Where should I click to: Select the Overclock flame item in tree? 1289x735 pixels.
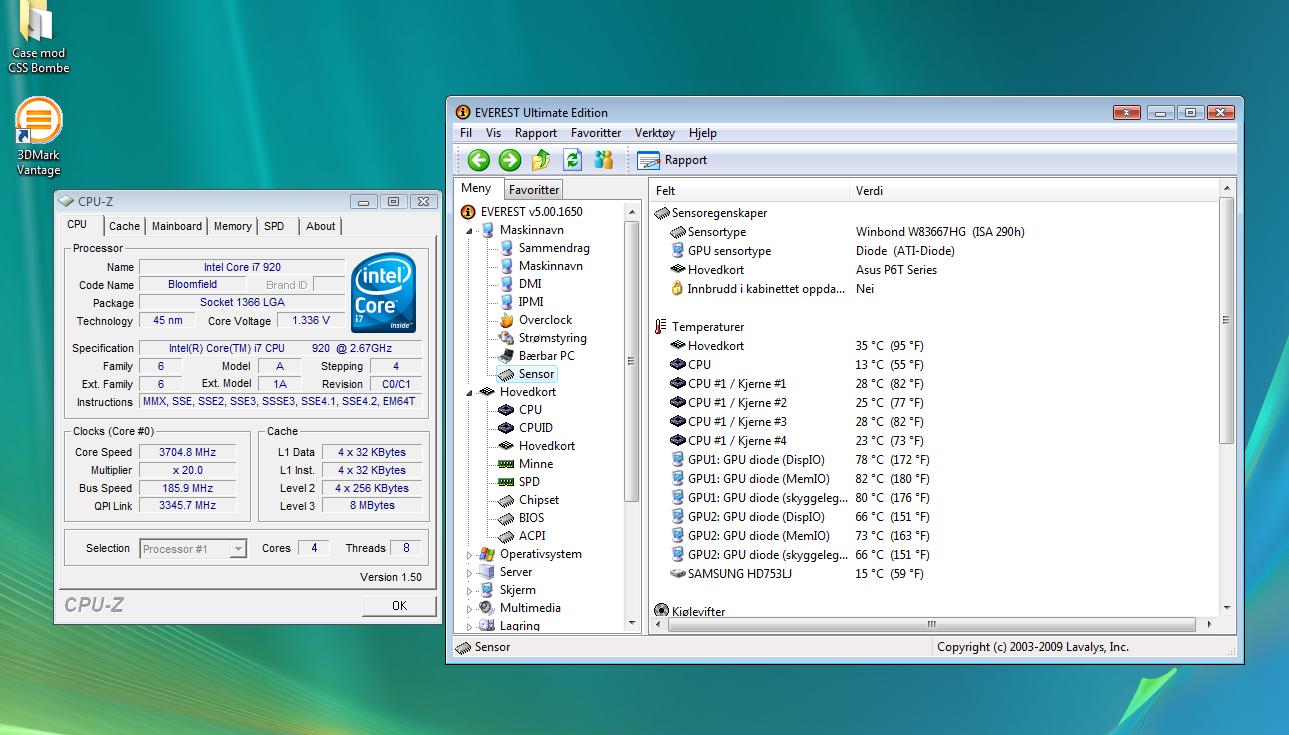(535, 320)
